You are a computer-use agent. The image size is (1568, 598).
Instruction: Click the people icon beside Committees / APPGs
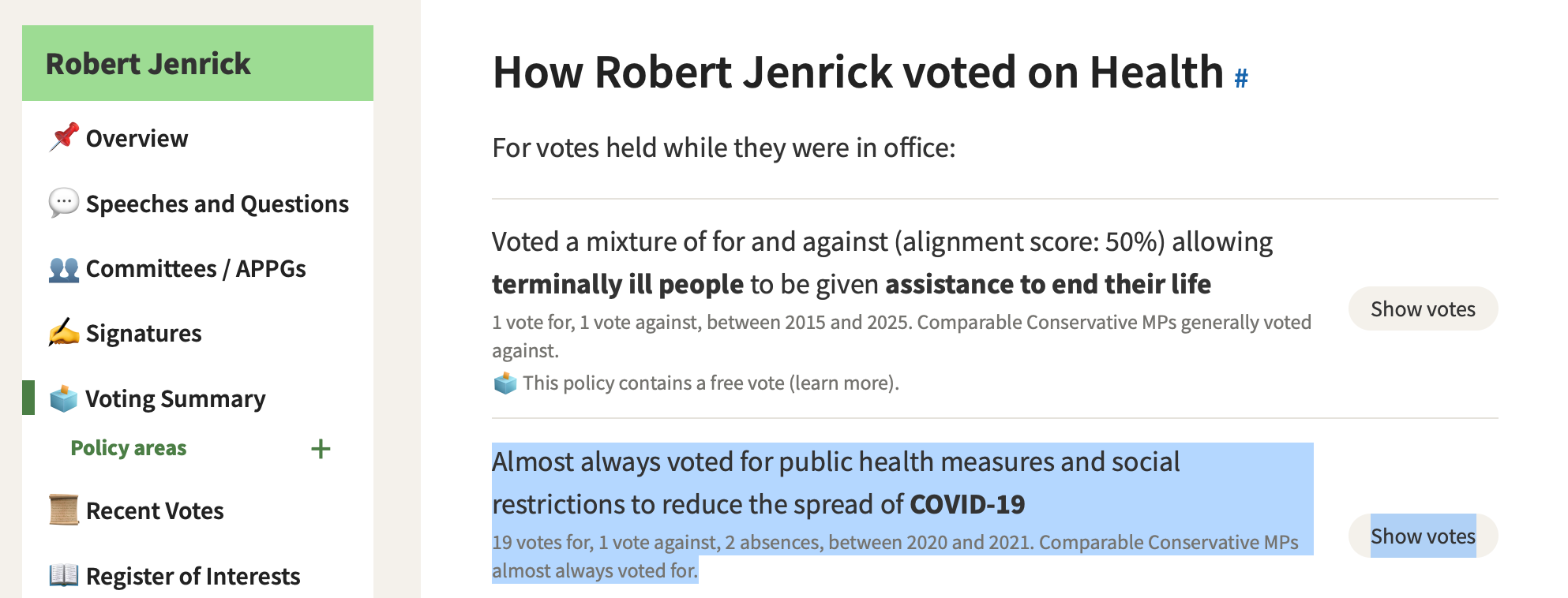tap(64, 268)
